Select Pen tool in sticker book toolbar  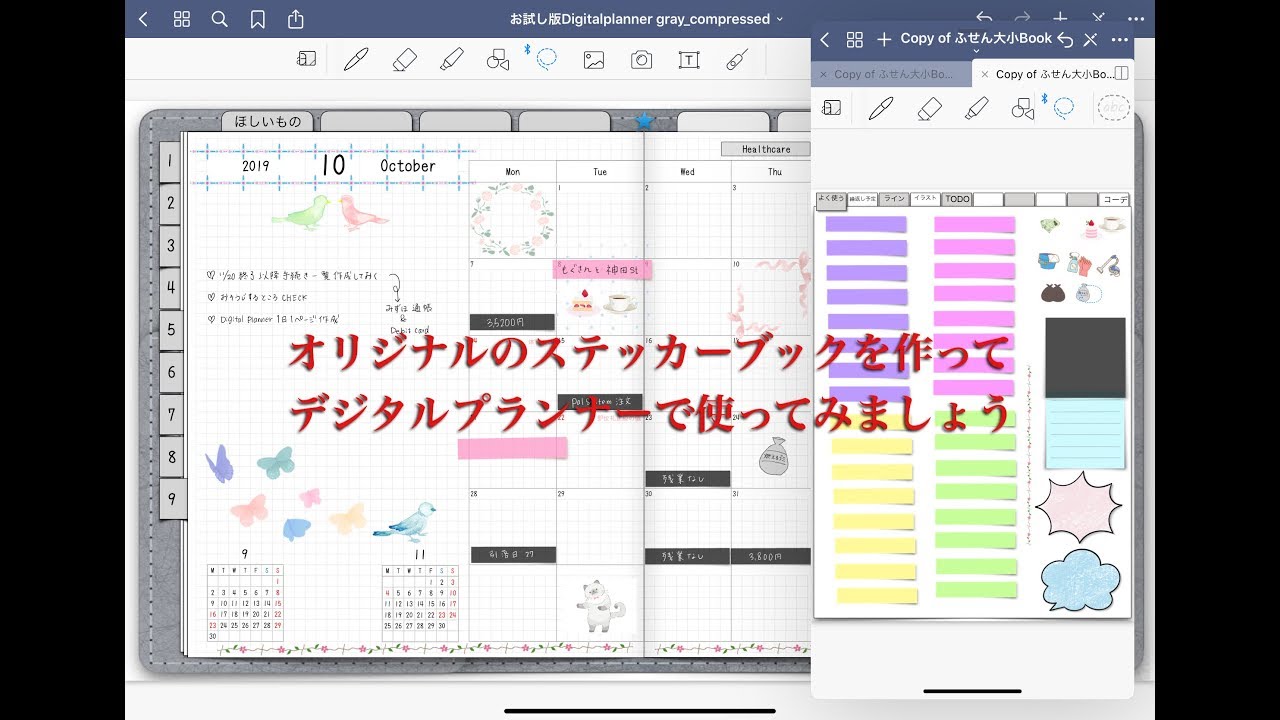point(880,108)
